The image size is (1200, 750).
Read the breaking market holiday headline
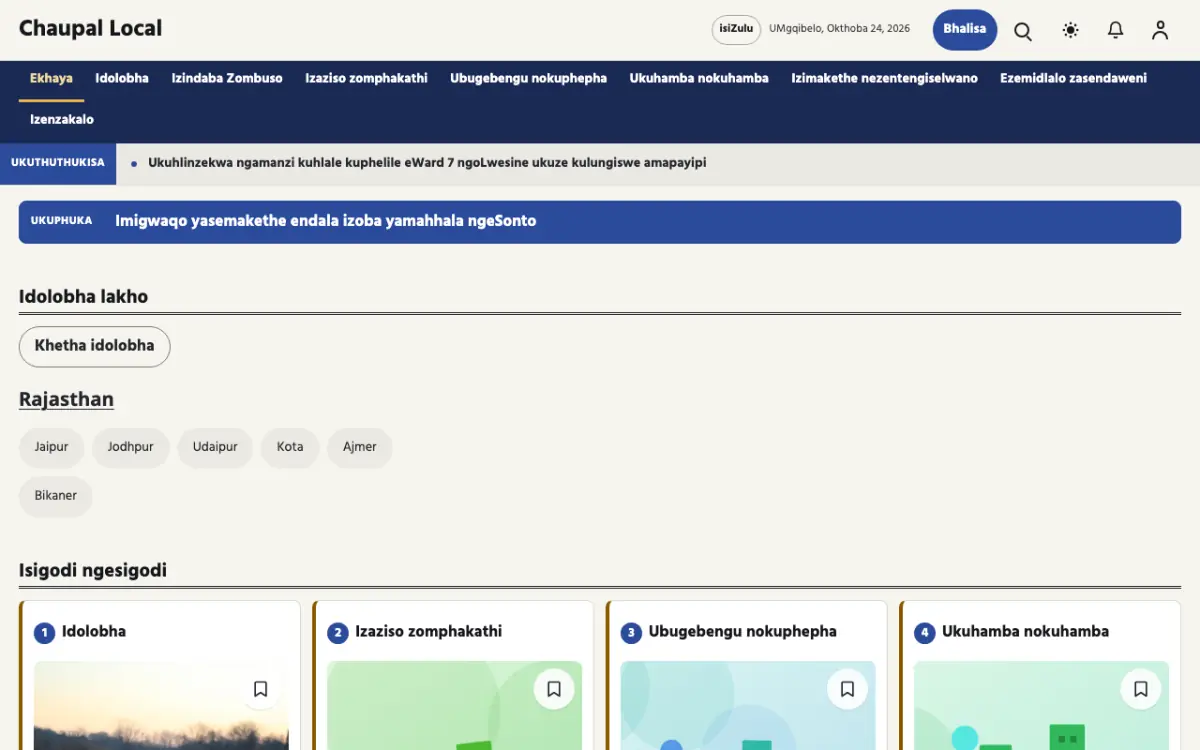click(326, 221)
